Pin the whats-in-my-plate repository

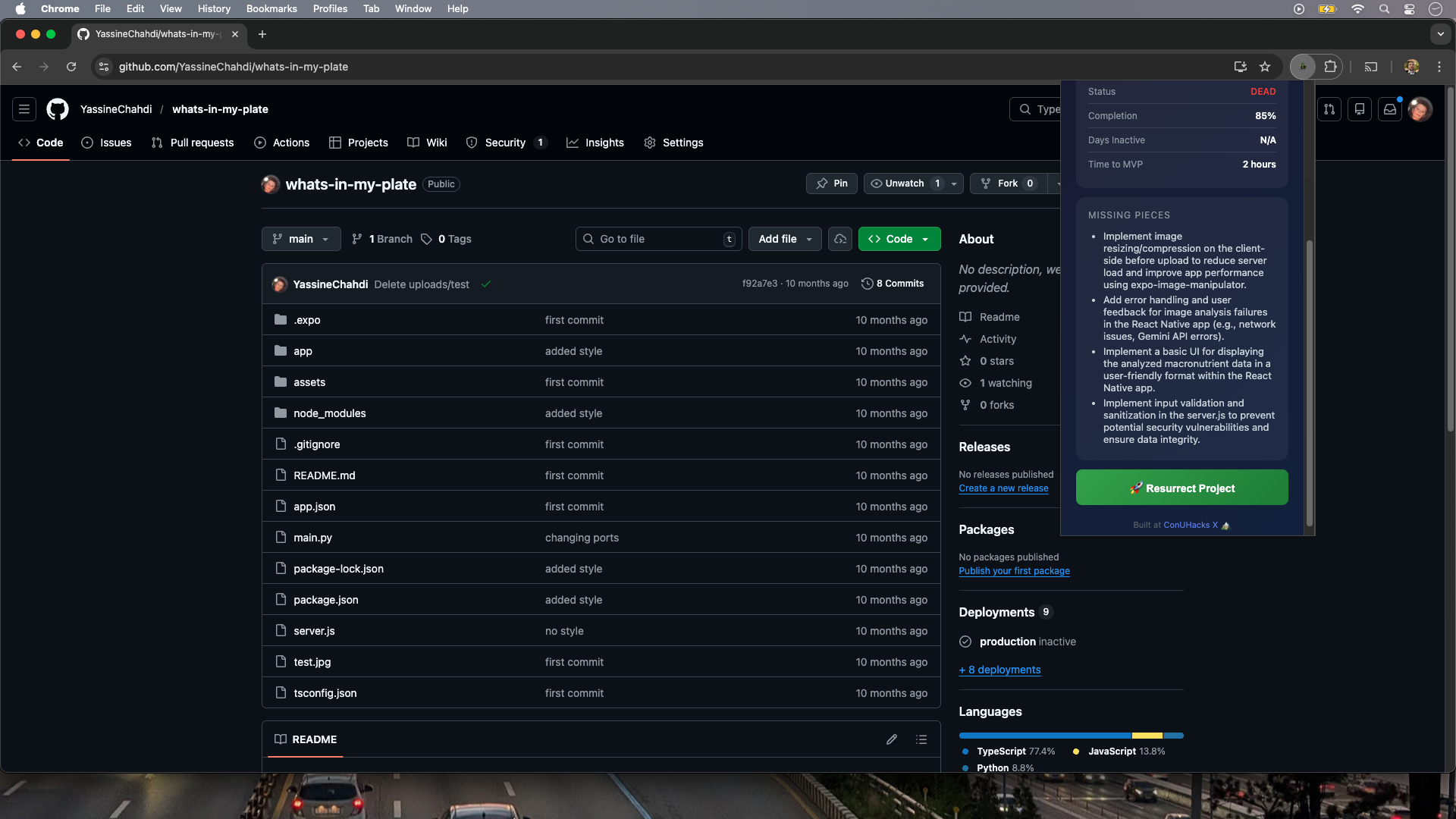(832, 184)
